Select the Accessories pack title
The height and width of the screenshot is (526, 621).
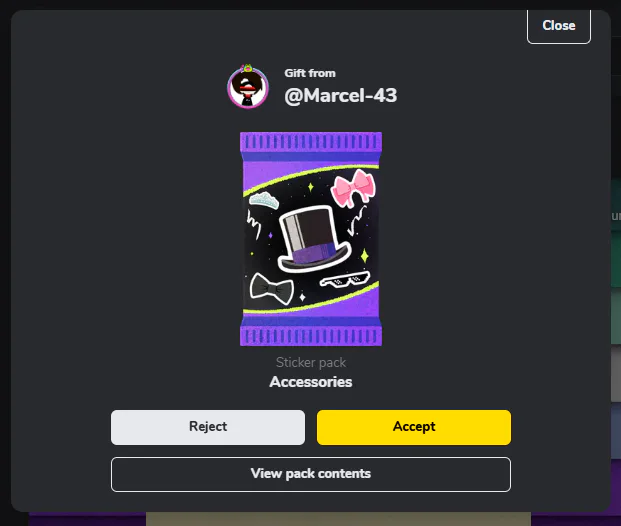[x=311, y=382]
